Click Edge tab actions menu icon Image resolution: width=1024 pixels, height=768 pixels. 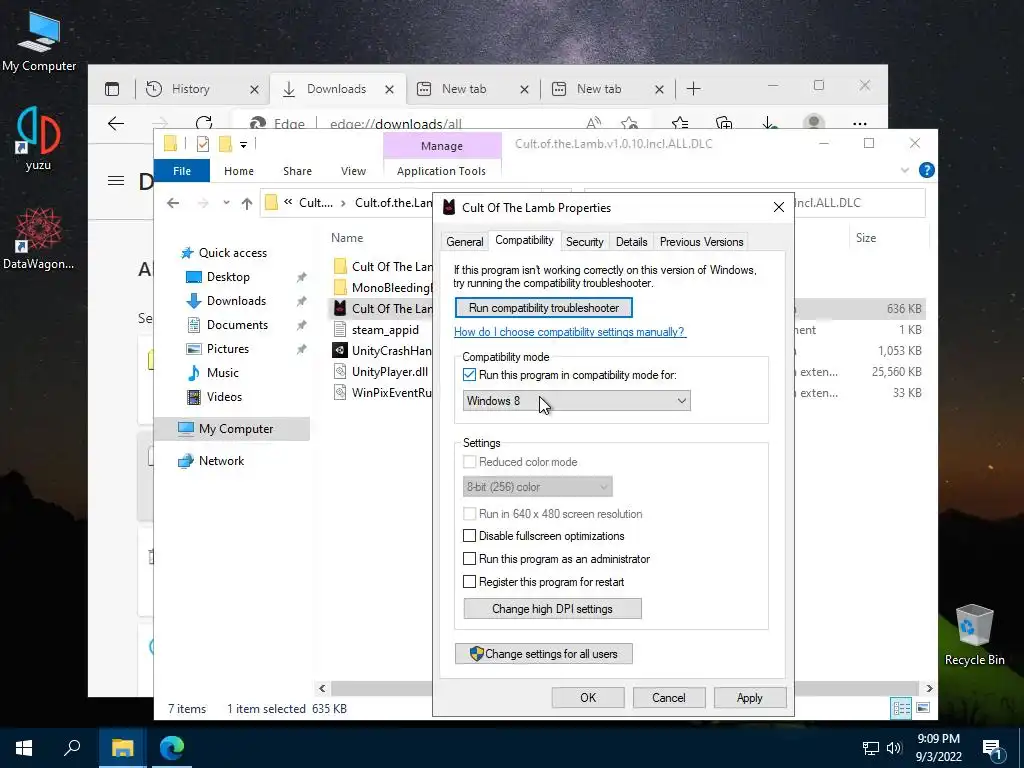[x=112, y=89]
